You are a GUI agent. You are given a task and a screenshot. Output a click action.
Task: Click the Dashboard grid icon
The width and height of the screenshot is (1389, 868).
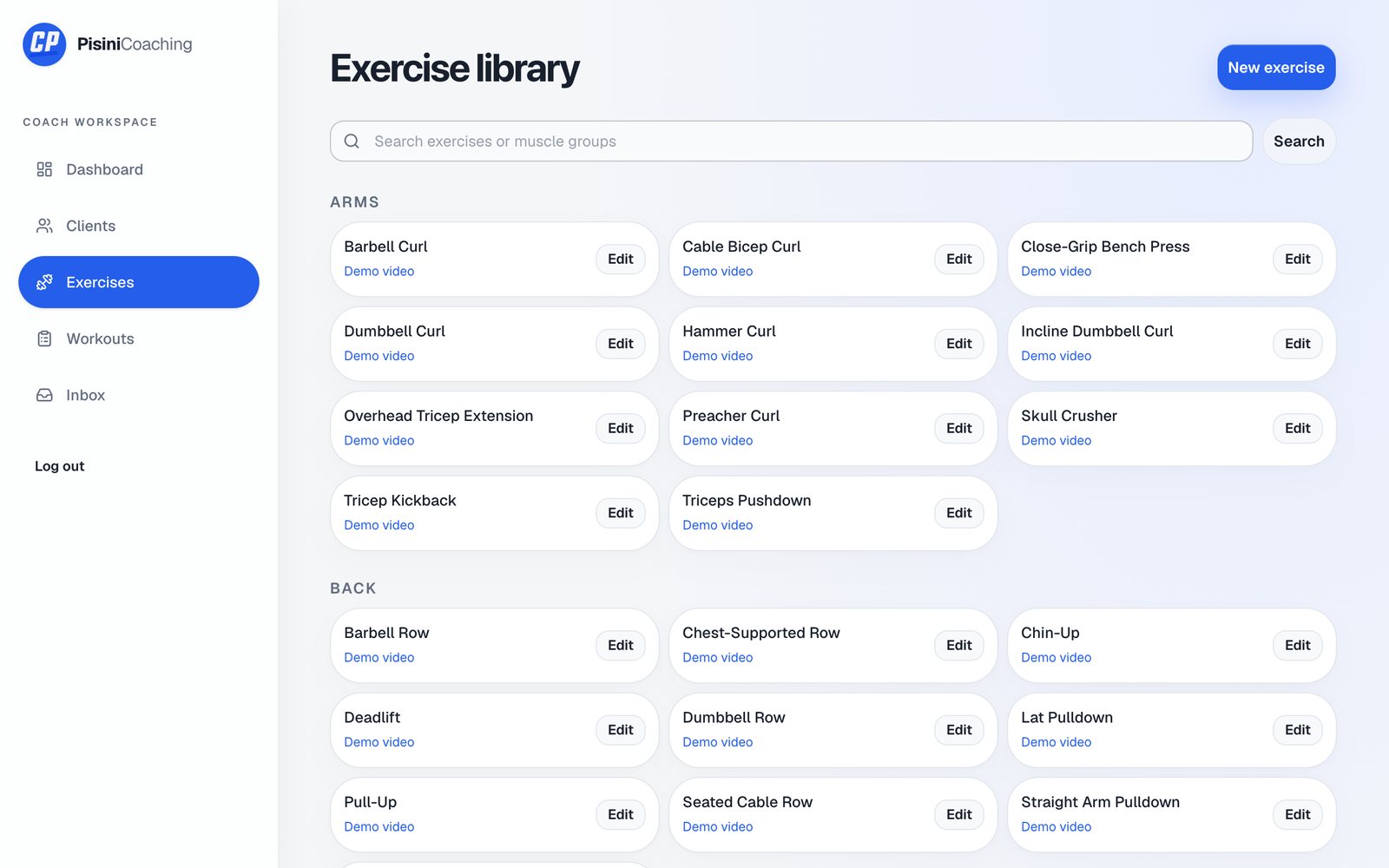44,169
